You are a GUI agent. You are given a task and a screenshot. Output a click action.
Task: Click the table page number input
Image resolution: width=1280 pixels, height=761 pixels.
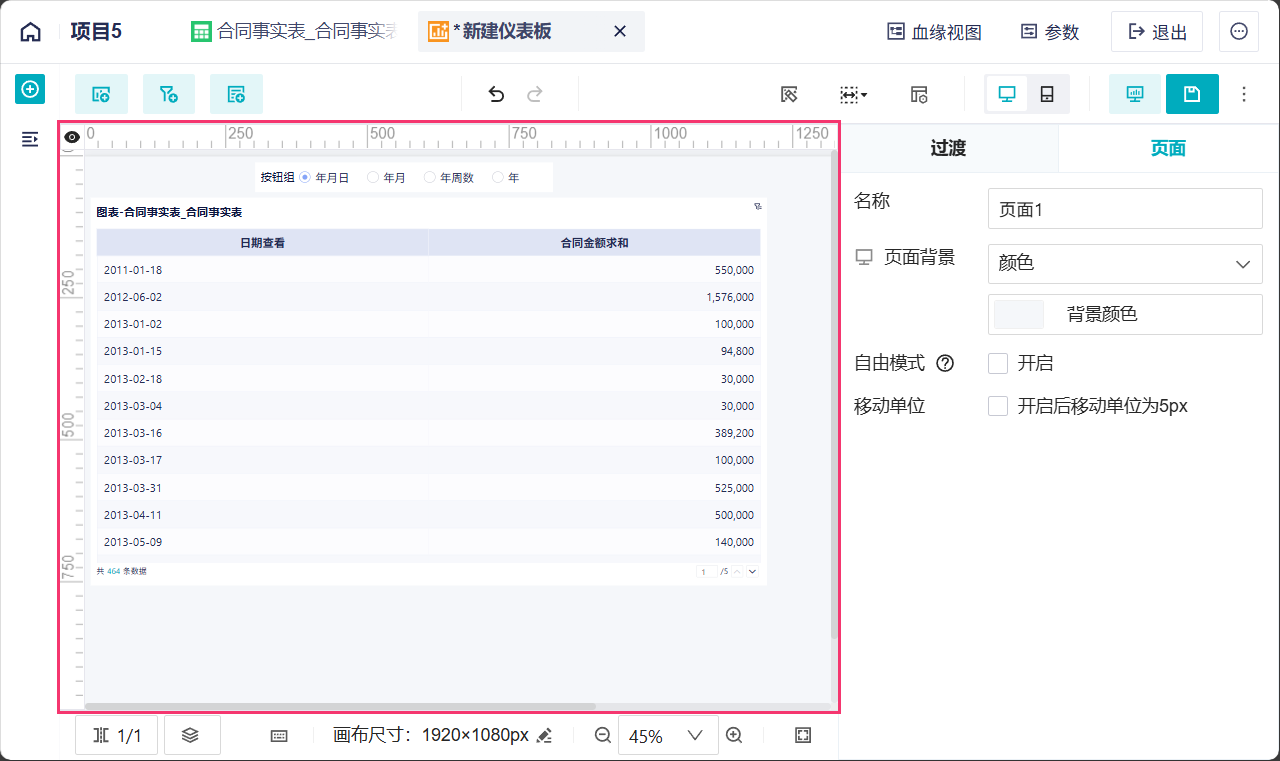706,571
